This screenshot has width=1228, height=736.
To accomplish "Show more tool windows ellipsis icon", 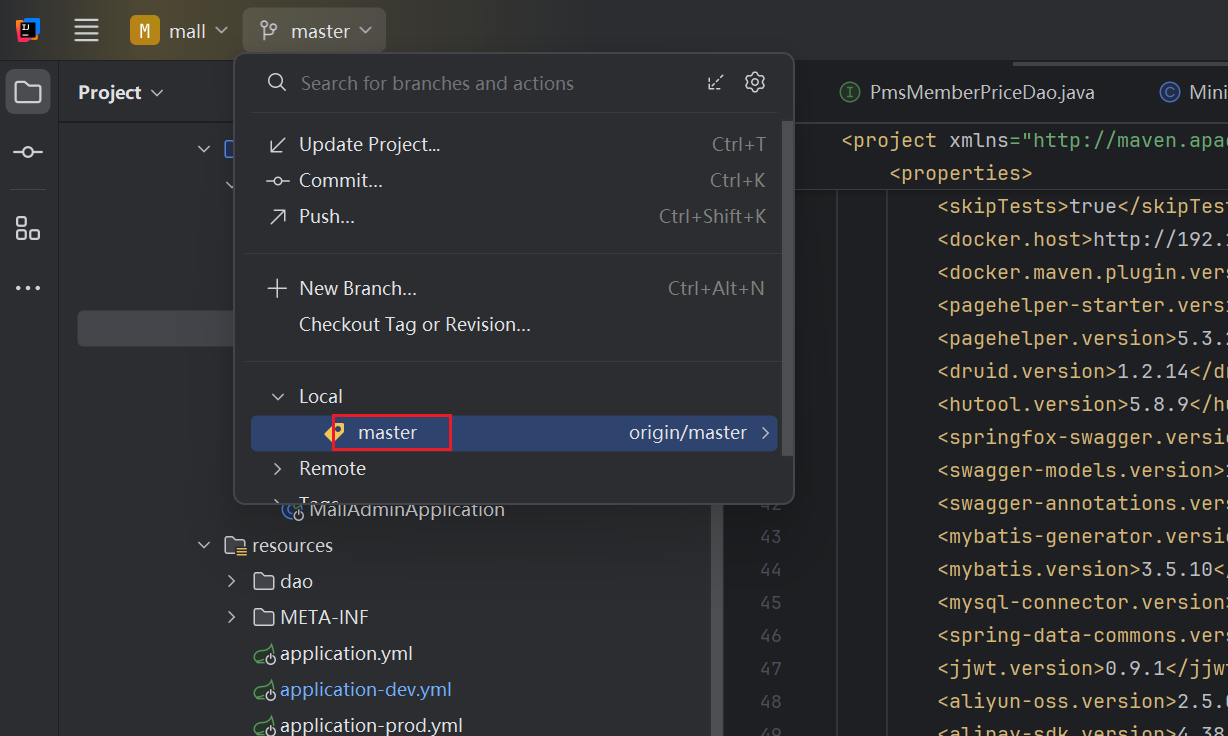I will point(28,288).
